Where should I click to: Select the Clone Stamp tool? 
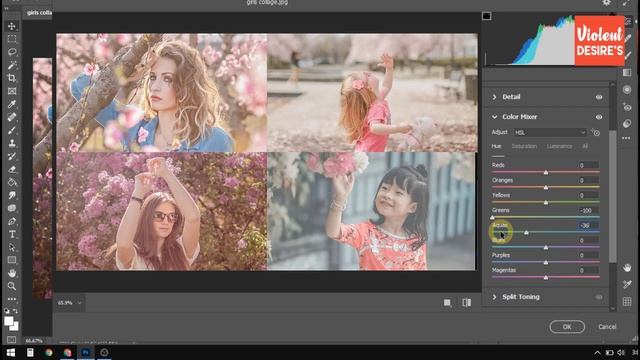(x=12, y=143)
